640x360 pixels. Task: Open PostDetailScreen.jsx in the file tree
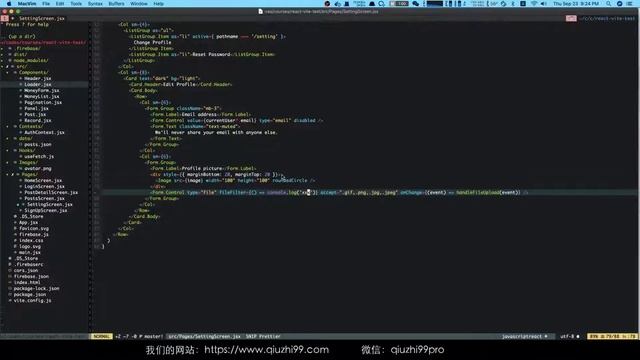coord(51,192)
